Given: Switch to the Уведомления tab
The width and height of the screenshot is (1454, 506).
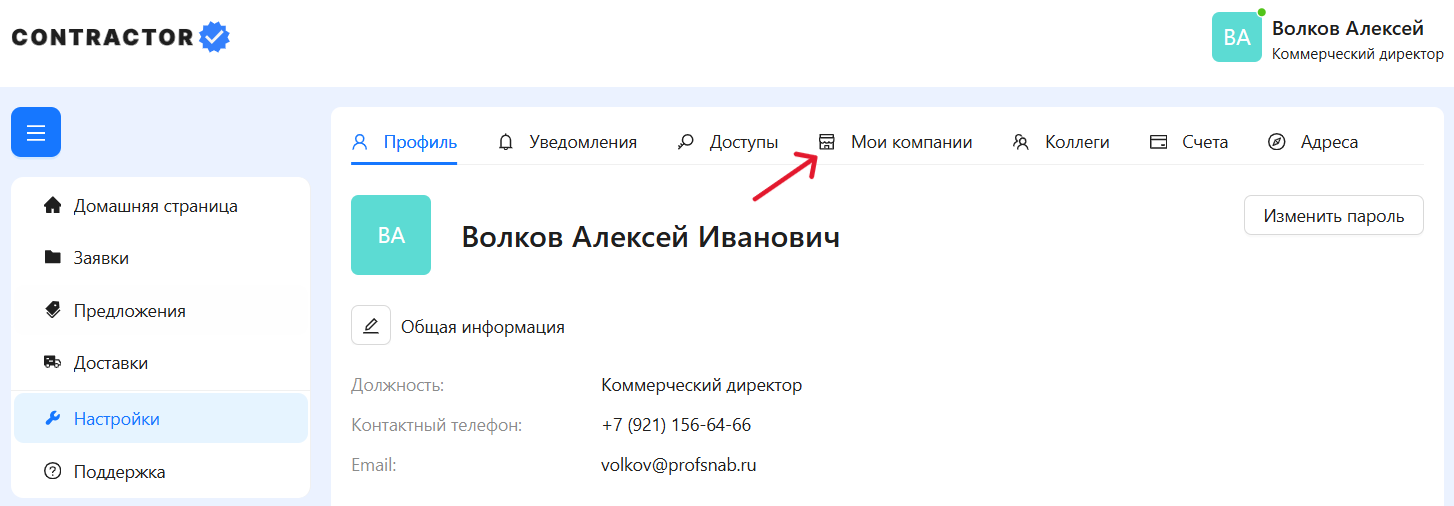Looking at the screenshot, I should click(x=567, y=142).
